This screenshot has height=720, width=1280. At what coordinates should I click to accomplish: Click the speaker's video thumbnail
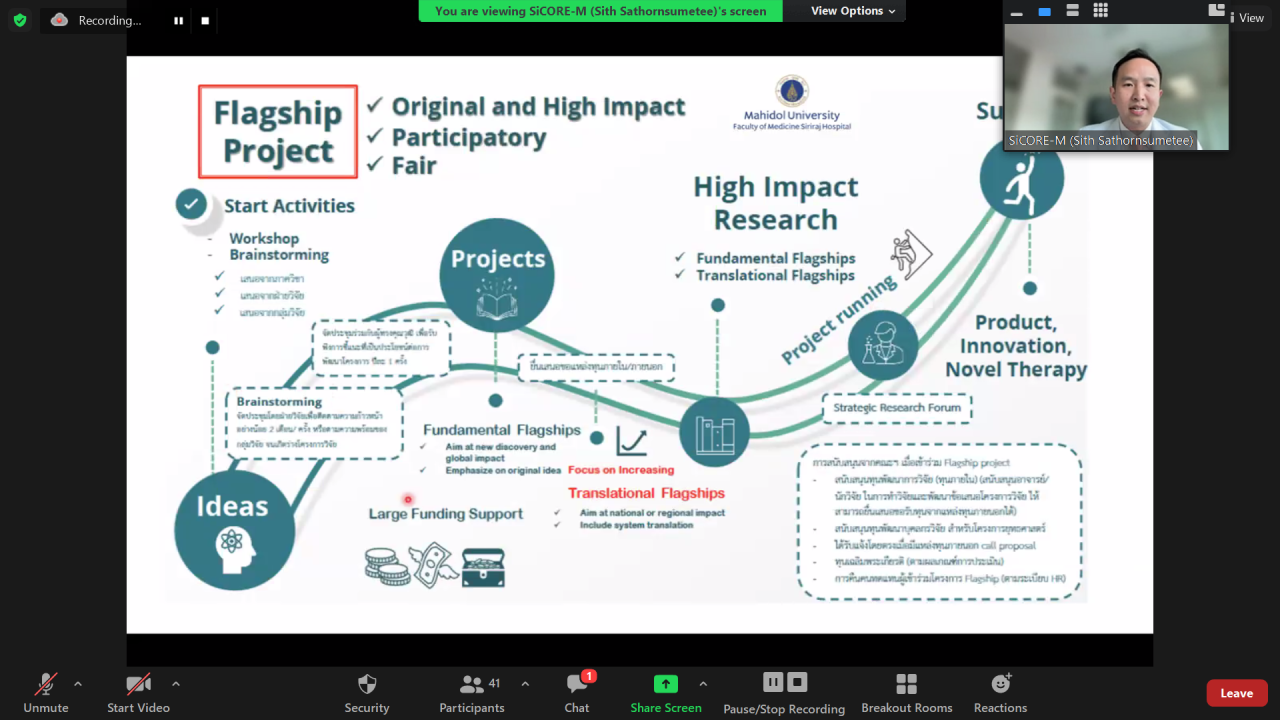coord(1116,87)
